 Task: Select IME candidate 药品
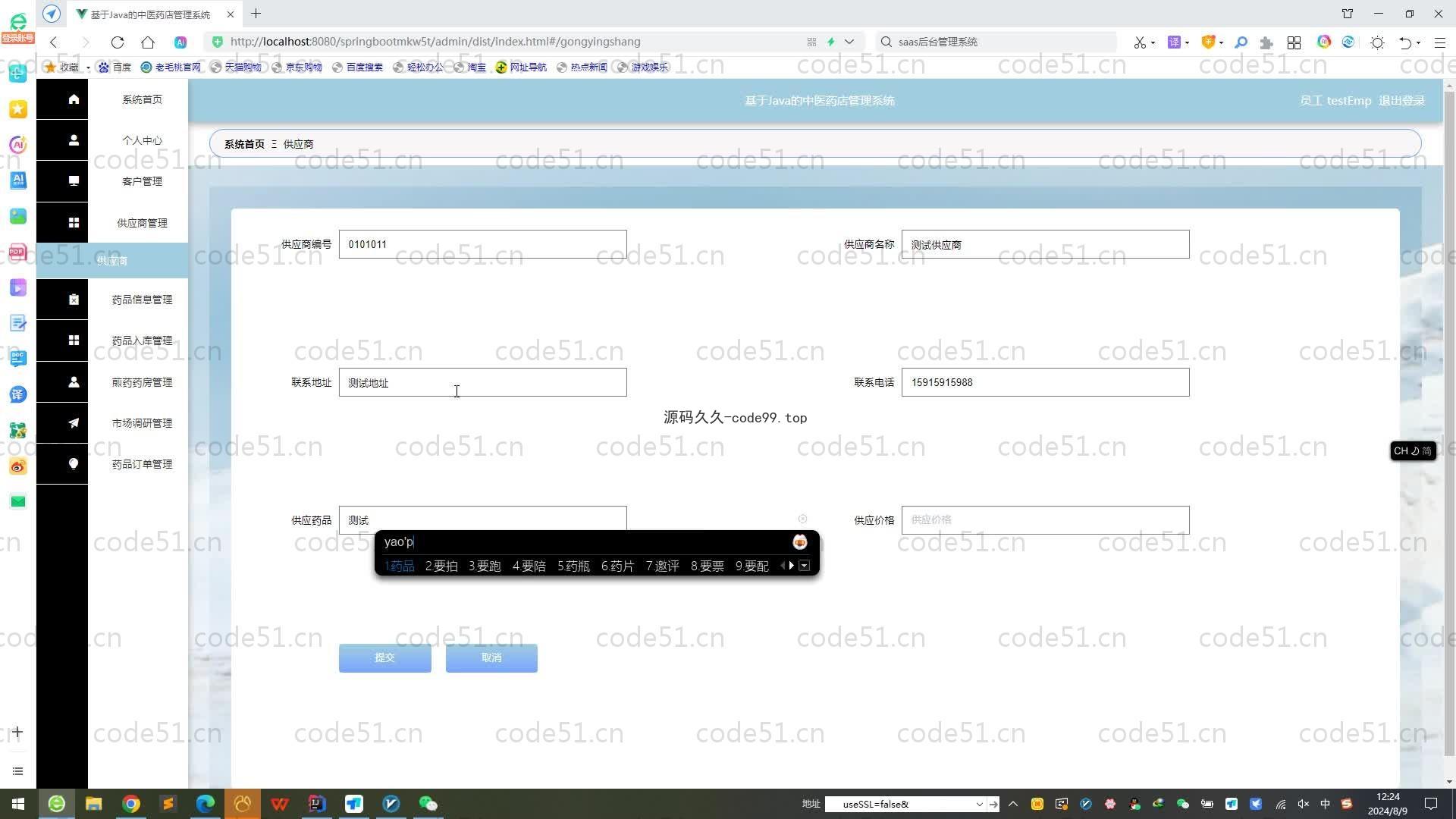(400, 566)
